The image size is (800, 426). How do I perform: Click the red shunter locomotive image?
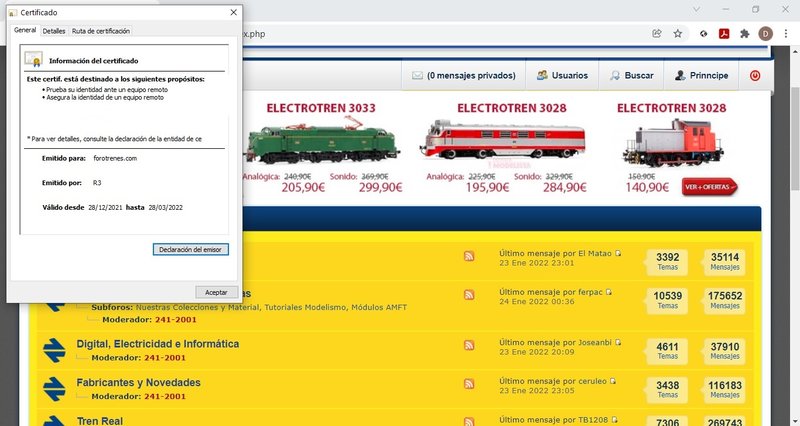[x=672, y=142]
